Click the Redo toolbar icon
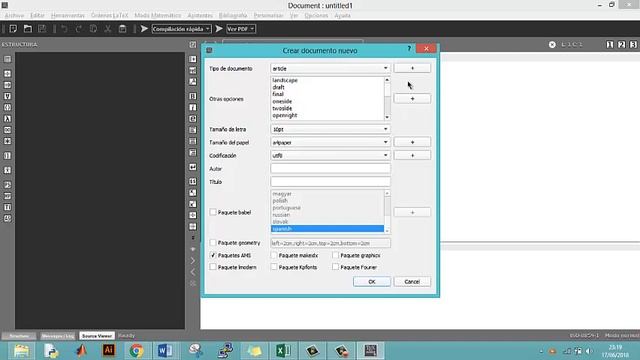Image resolution: width=640 pixels, height=360 pixels. 78,29
